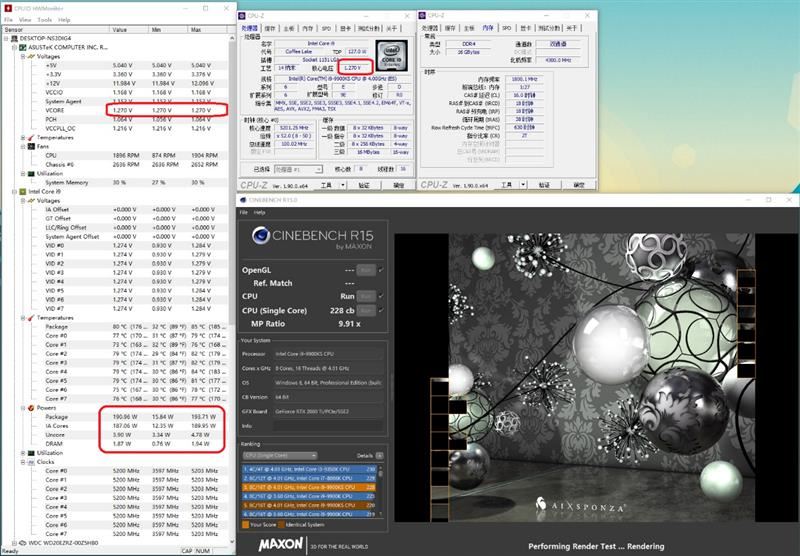Click the Clocks icon in HWMonitor
The width and height of the screenshot is (800, 556).
31,462
